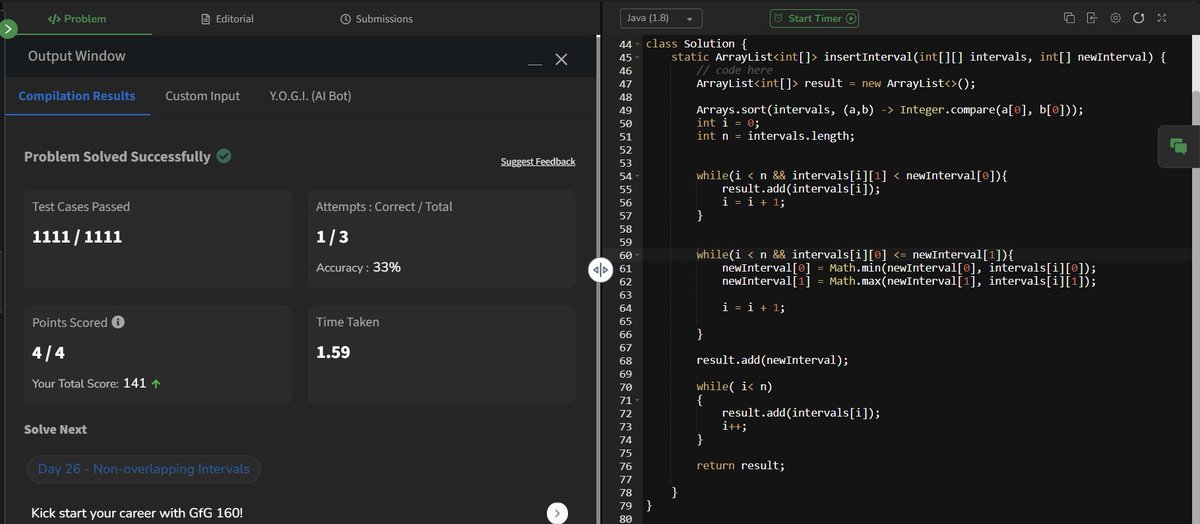This screenshot has width=1200, height=524.
Task: Click the return result line in the editor
Action: [x=741, y=465]
